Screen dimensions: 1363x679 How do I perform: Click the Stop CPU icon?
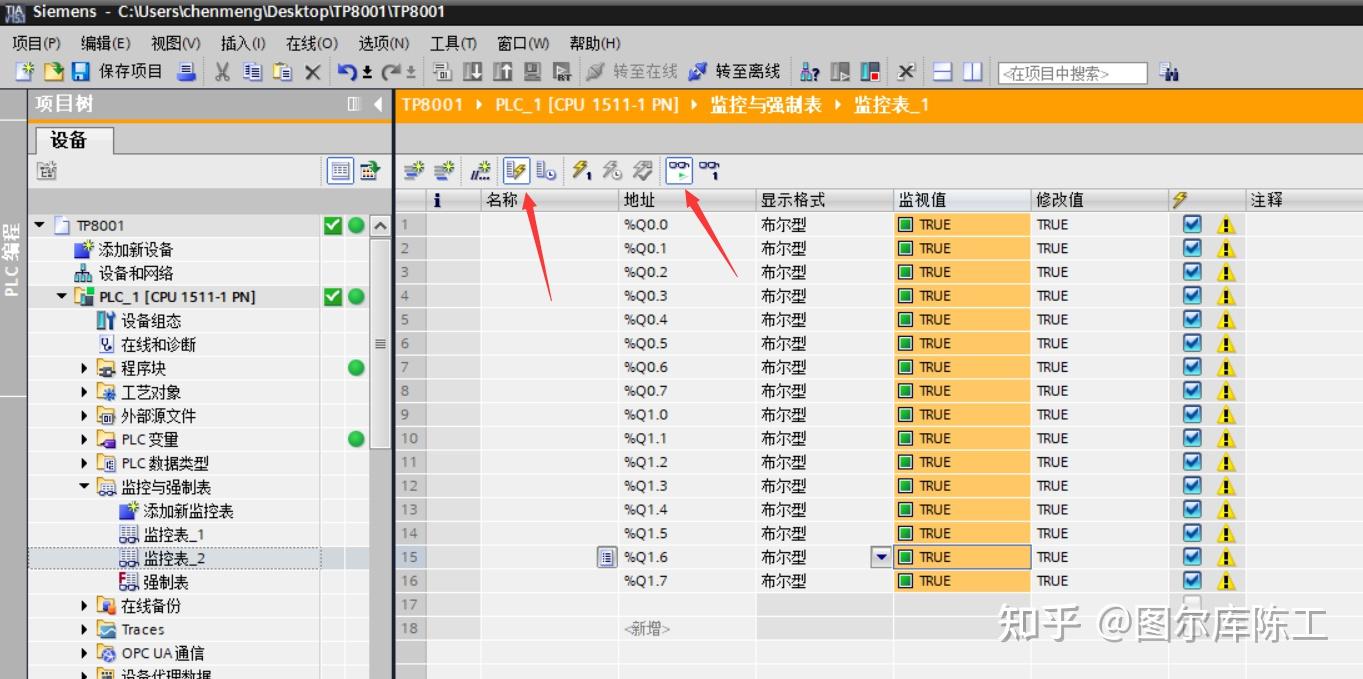[x=870, y=72]
